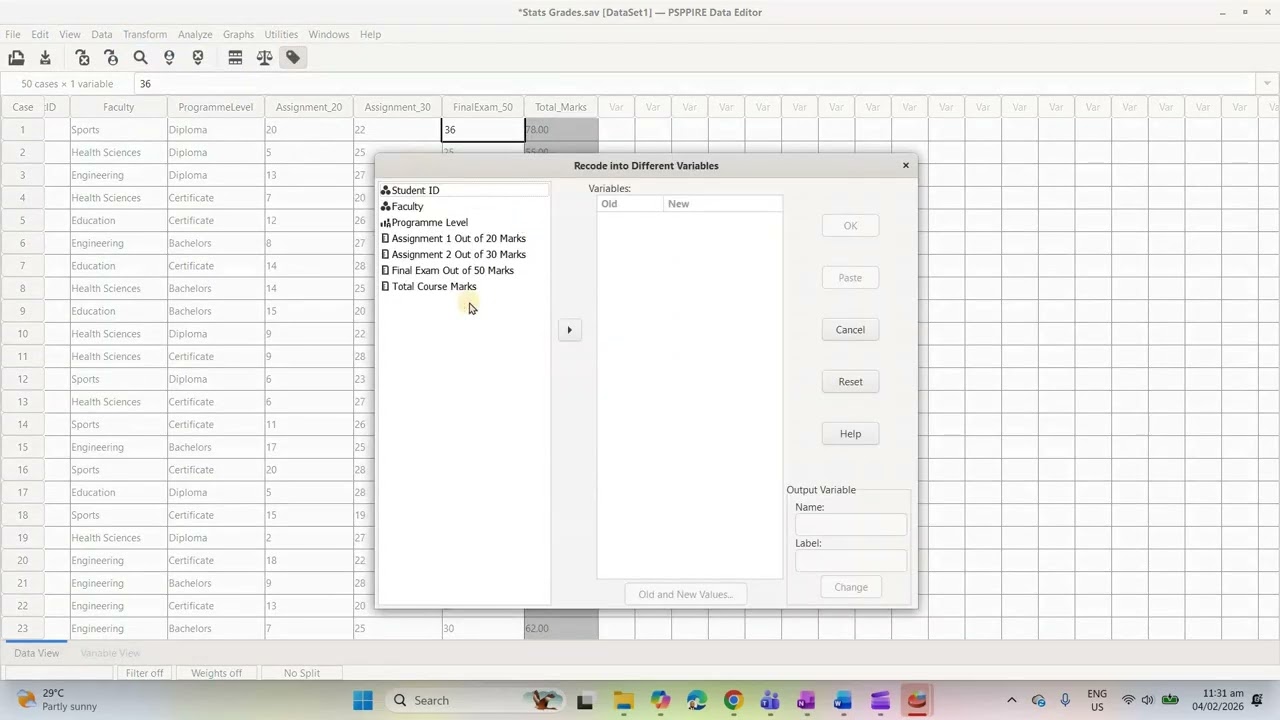1280x720 pixels.
Task: Open the Utilities menu
Action: click(281, 34)
